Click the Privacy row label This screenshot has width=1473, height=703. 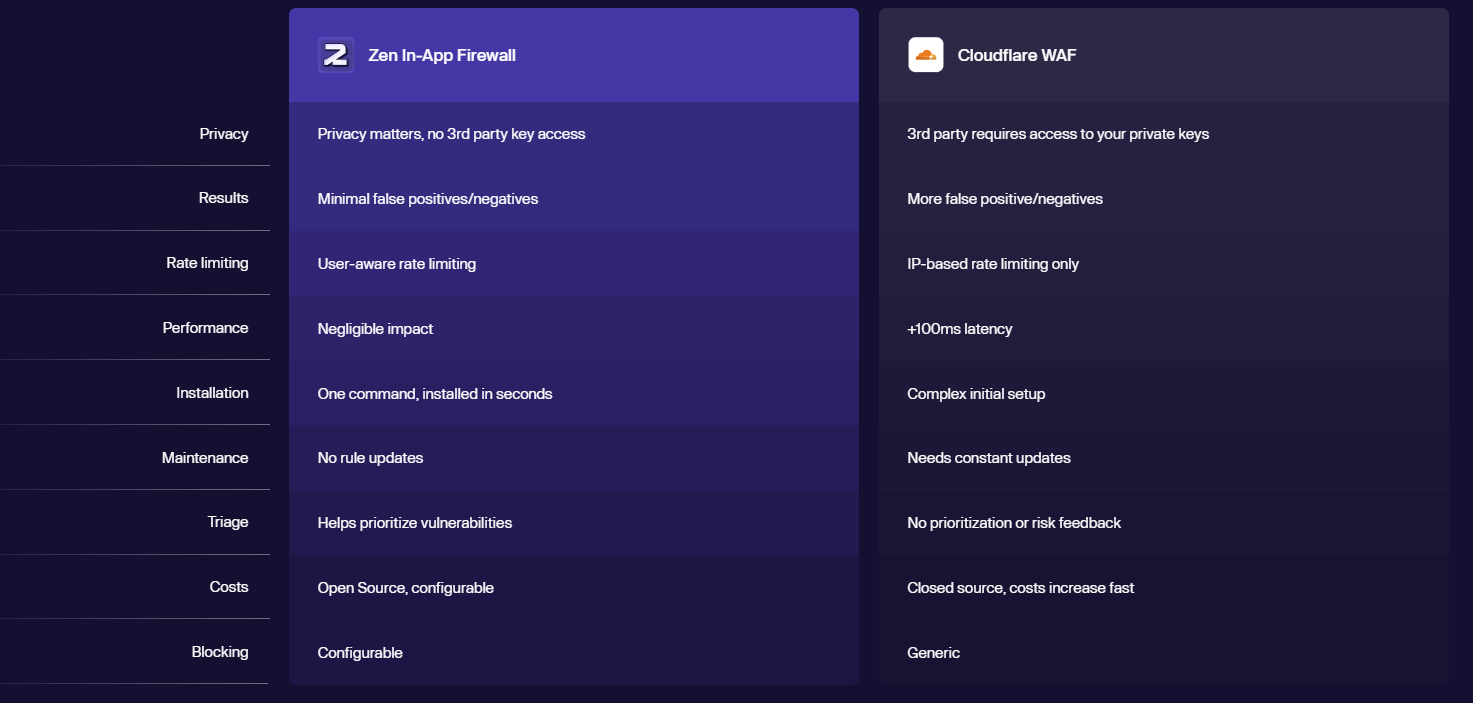coord(224,134)
